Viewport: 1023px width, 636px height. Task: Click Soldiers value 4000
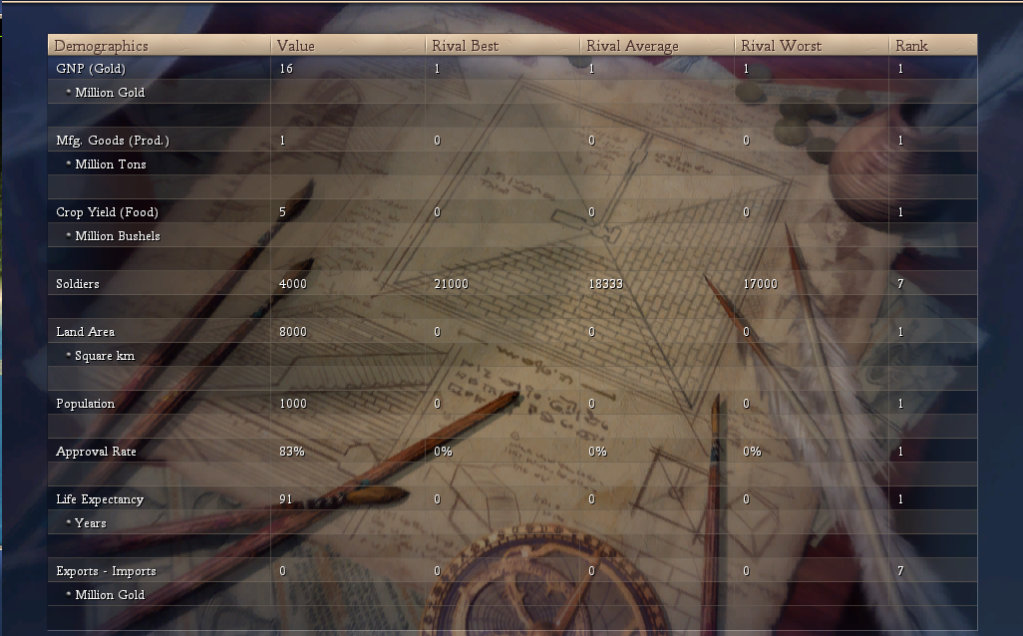(293, 284)
